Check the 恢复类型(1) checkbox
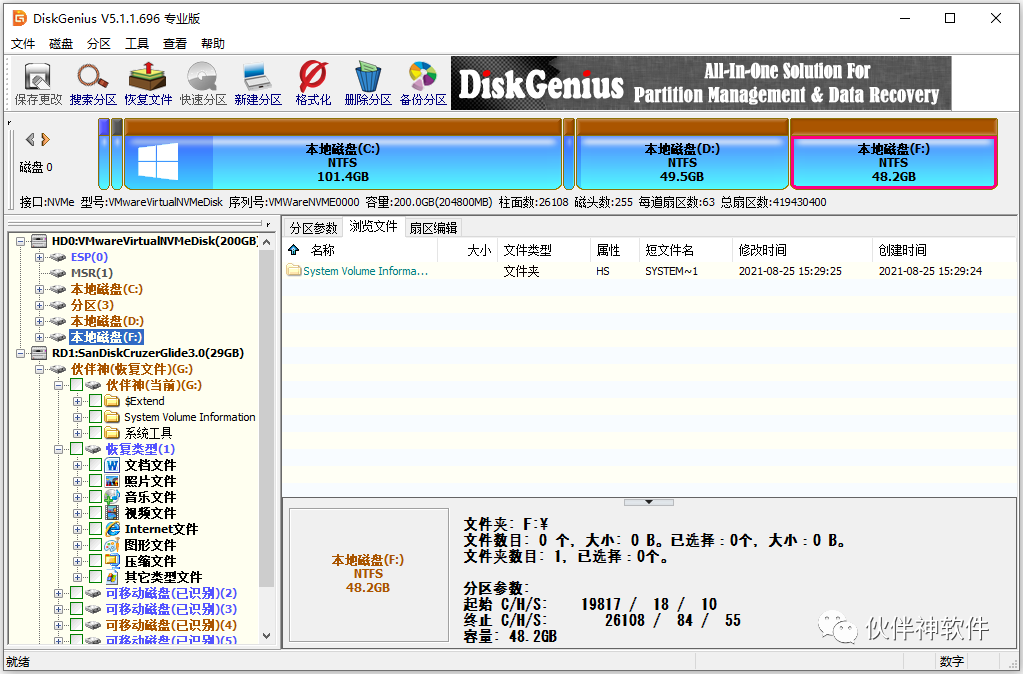 click(x=76, y=449)
